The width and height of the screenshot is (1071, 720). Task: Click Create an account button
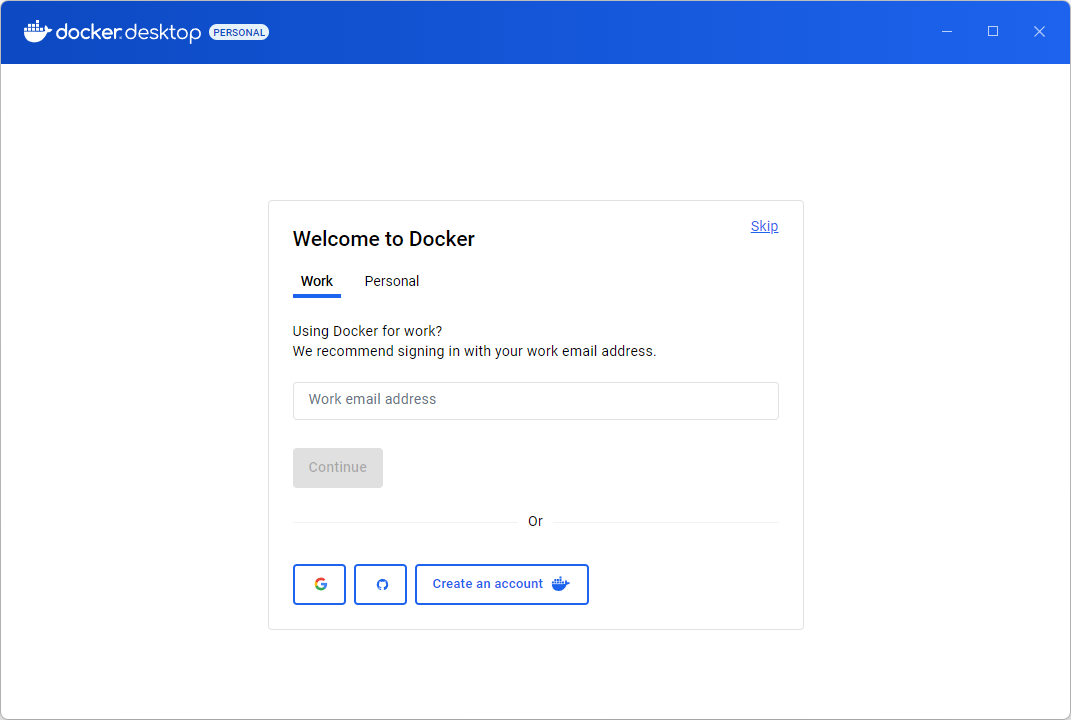(501, 584)
